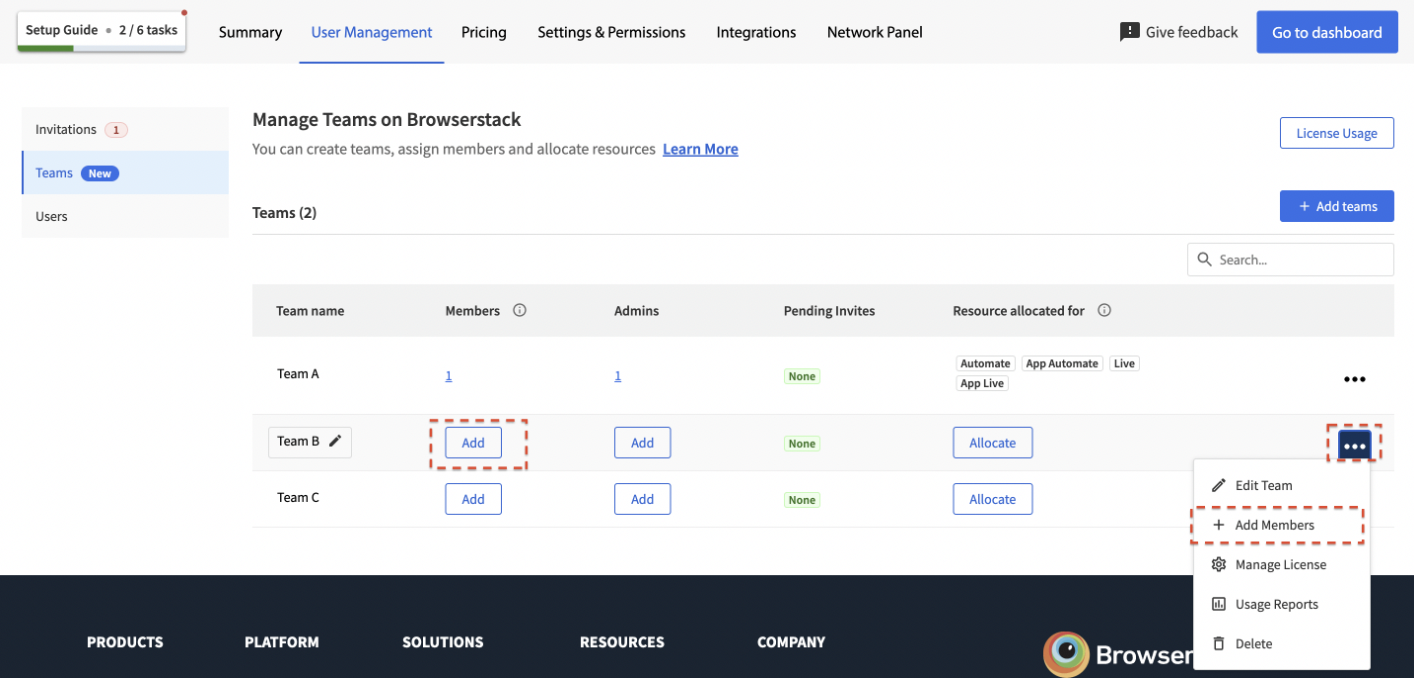Open the Settings & Permissions tab
This screenshot has height=678, width=1414.
coord(611,32)
